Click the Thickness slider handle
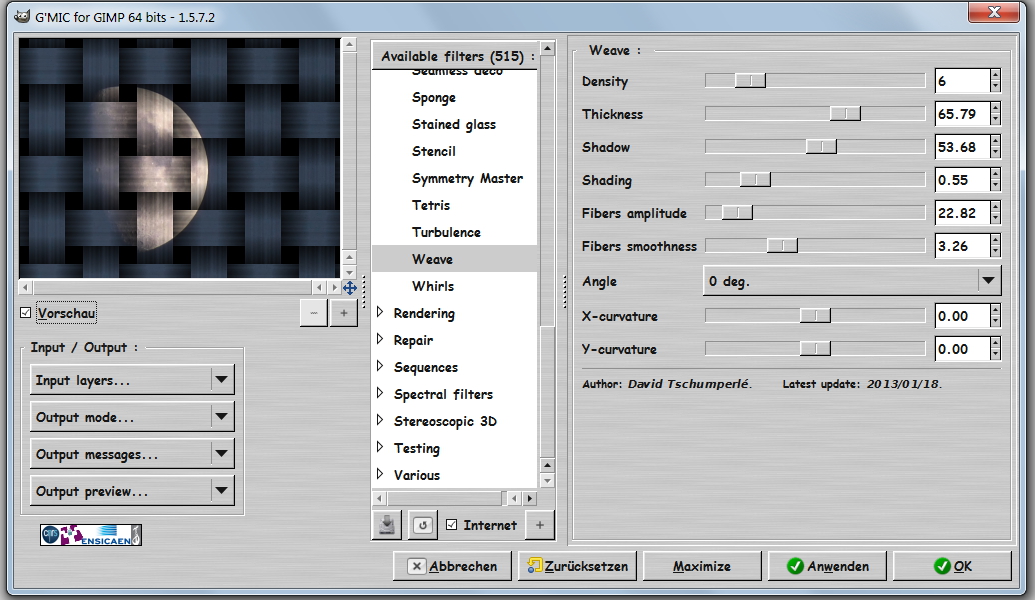 pos(845,114)
